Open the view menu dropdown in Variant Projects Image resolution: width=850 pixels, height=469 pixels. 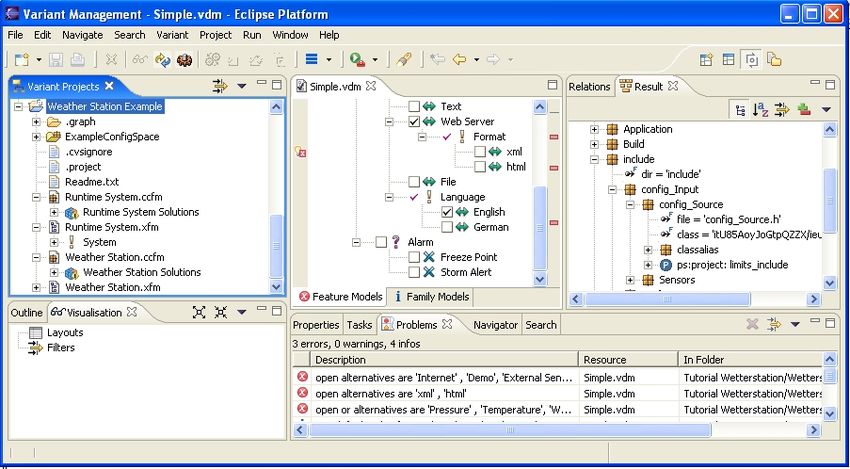242,86
